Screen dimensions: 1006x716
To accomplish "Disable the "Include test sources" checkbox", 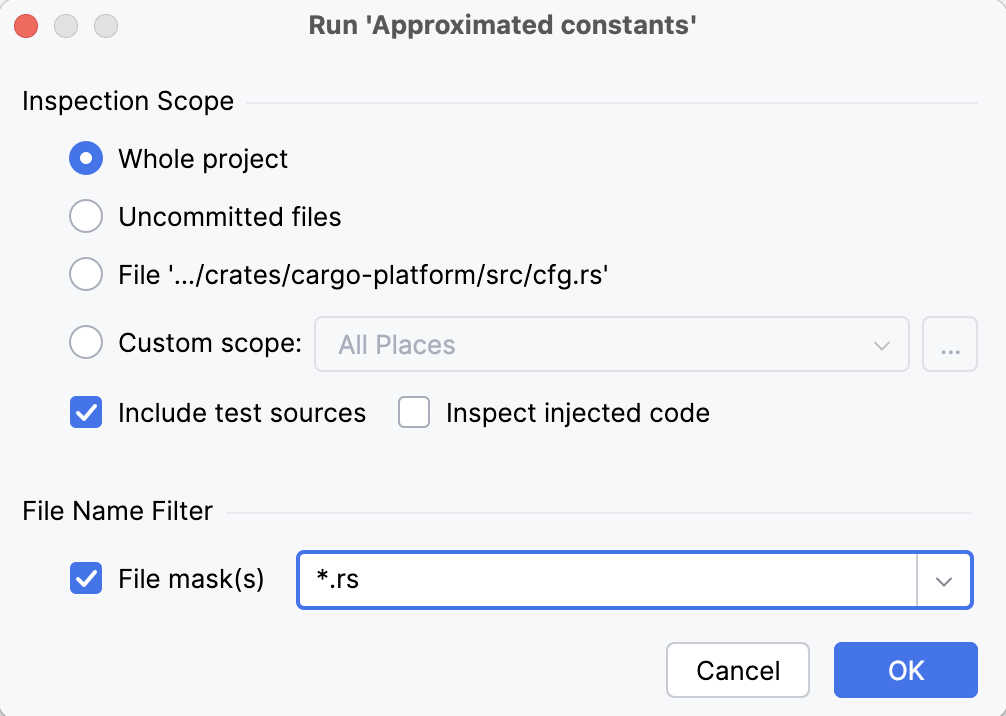I will tap(86, 412).
